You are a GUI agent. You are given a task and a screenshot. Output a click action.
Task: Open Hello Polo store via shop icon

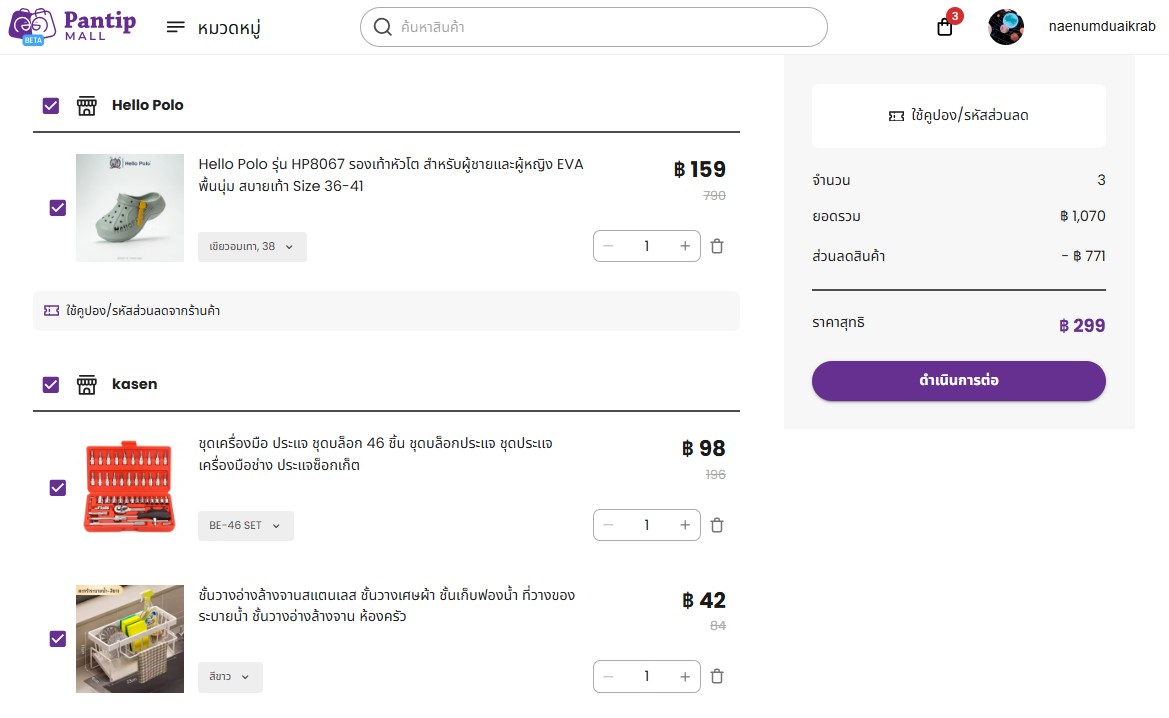[86, 106]
